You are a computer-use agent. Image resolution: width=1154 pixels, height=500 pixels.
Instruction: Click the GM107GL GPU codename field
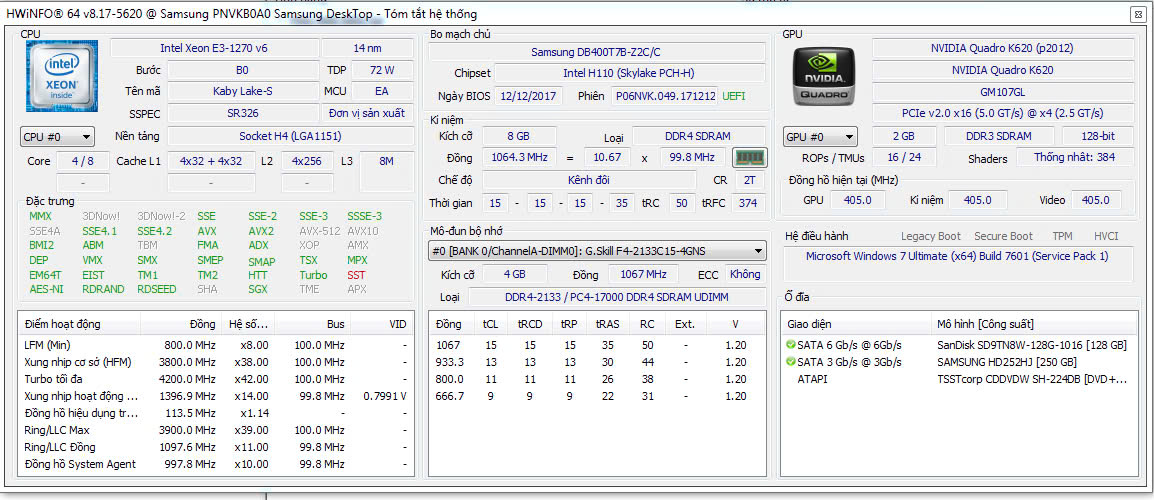1002,92
